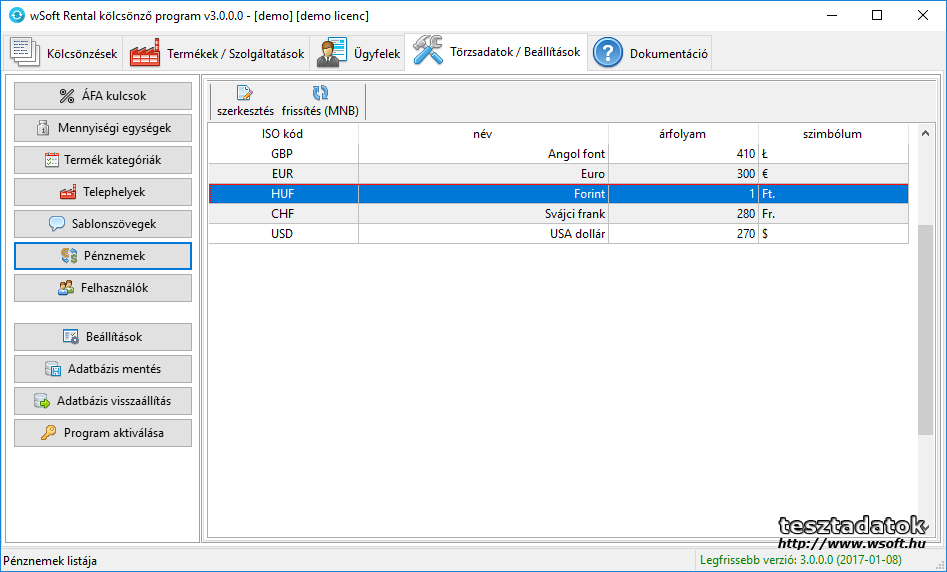Image resolution: width=947 pixels, height=572 pixels.
Task: Select the EUR currency row
Action: 559,174
